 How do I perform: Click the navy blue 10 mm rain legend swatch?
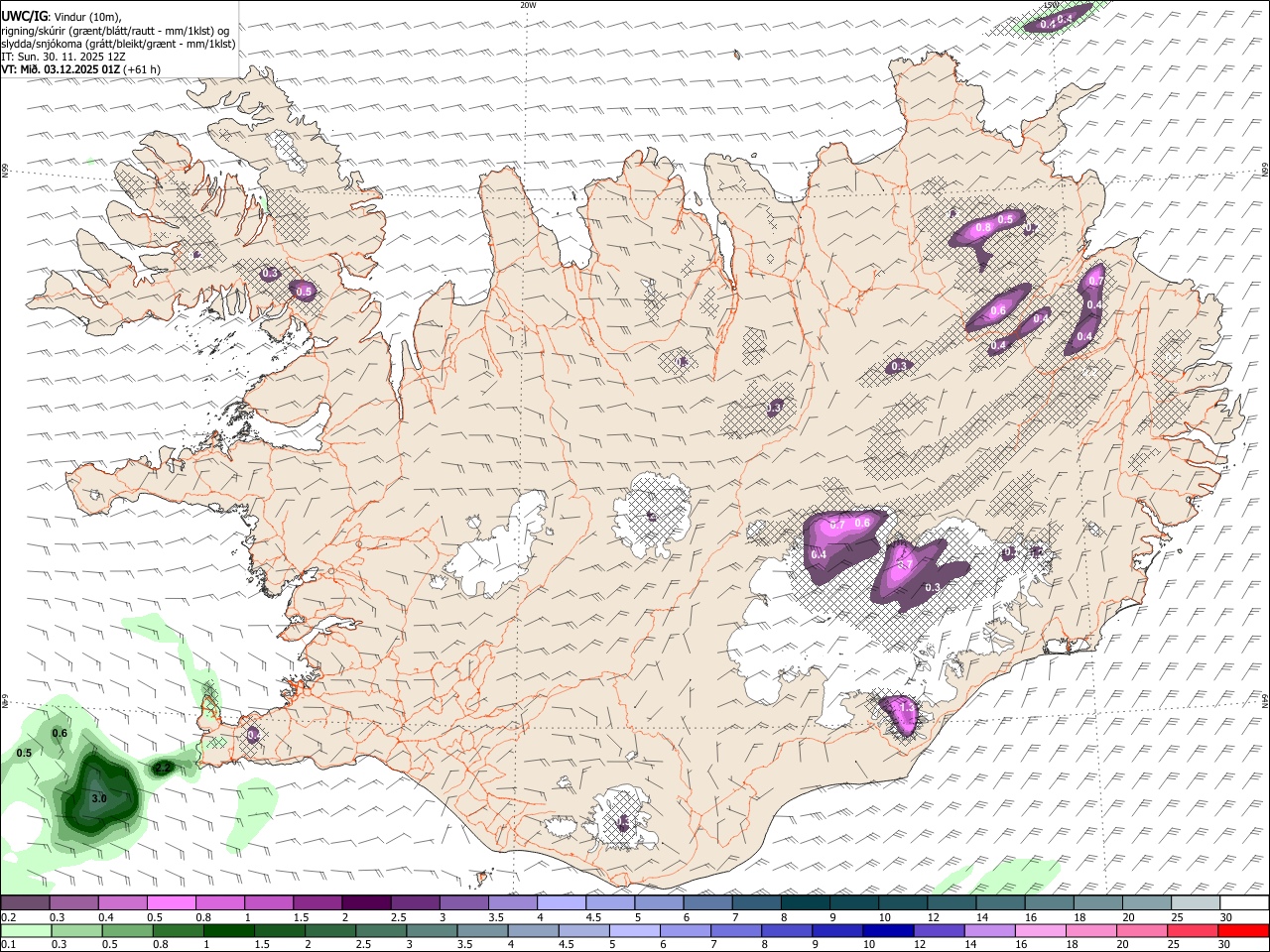point(888,930)
